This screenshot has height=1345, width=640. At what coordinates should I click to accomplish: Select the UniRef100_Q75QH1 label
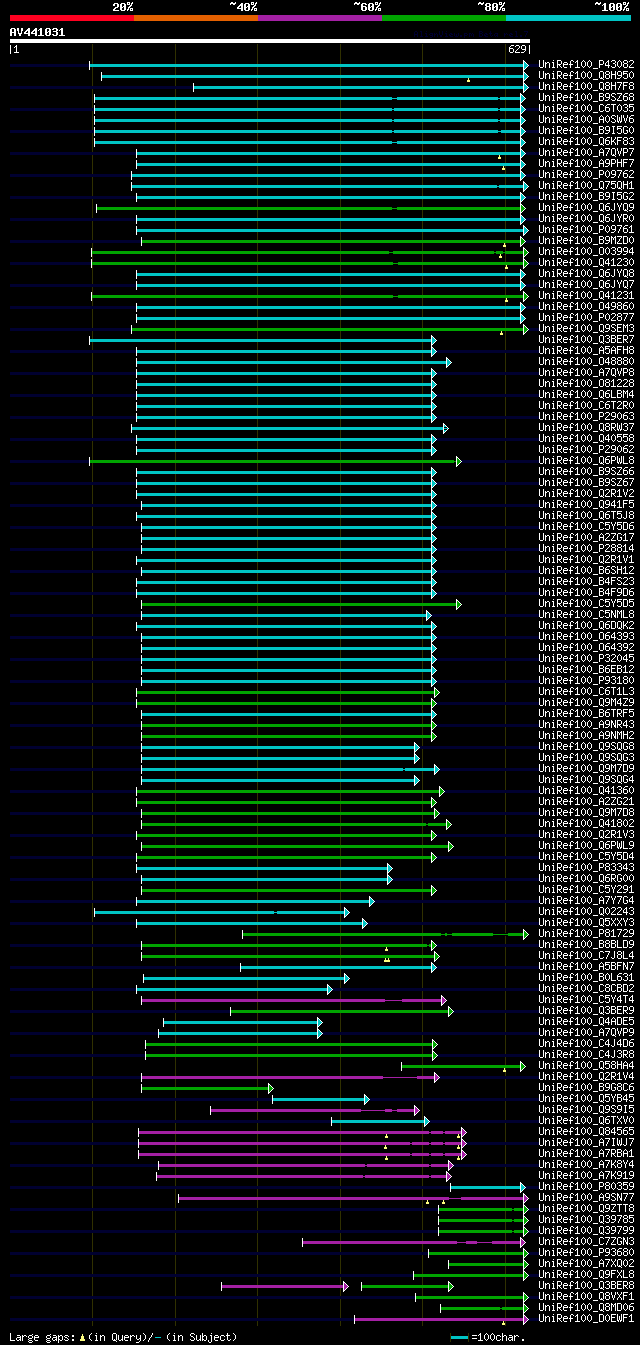click(584, 185)
